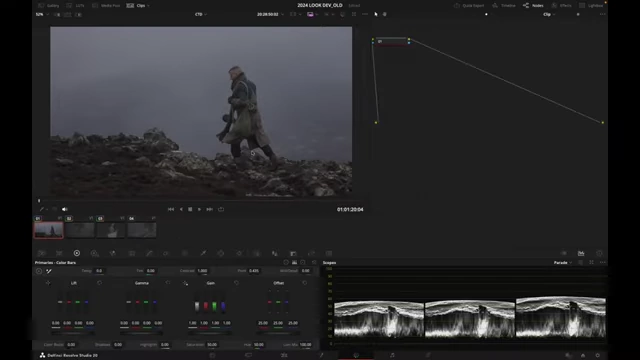This screenshot has height=360, width=640.
Task: Open Scopes options menu
Action: point(602,262)
